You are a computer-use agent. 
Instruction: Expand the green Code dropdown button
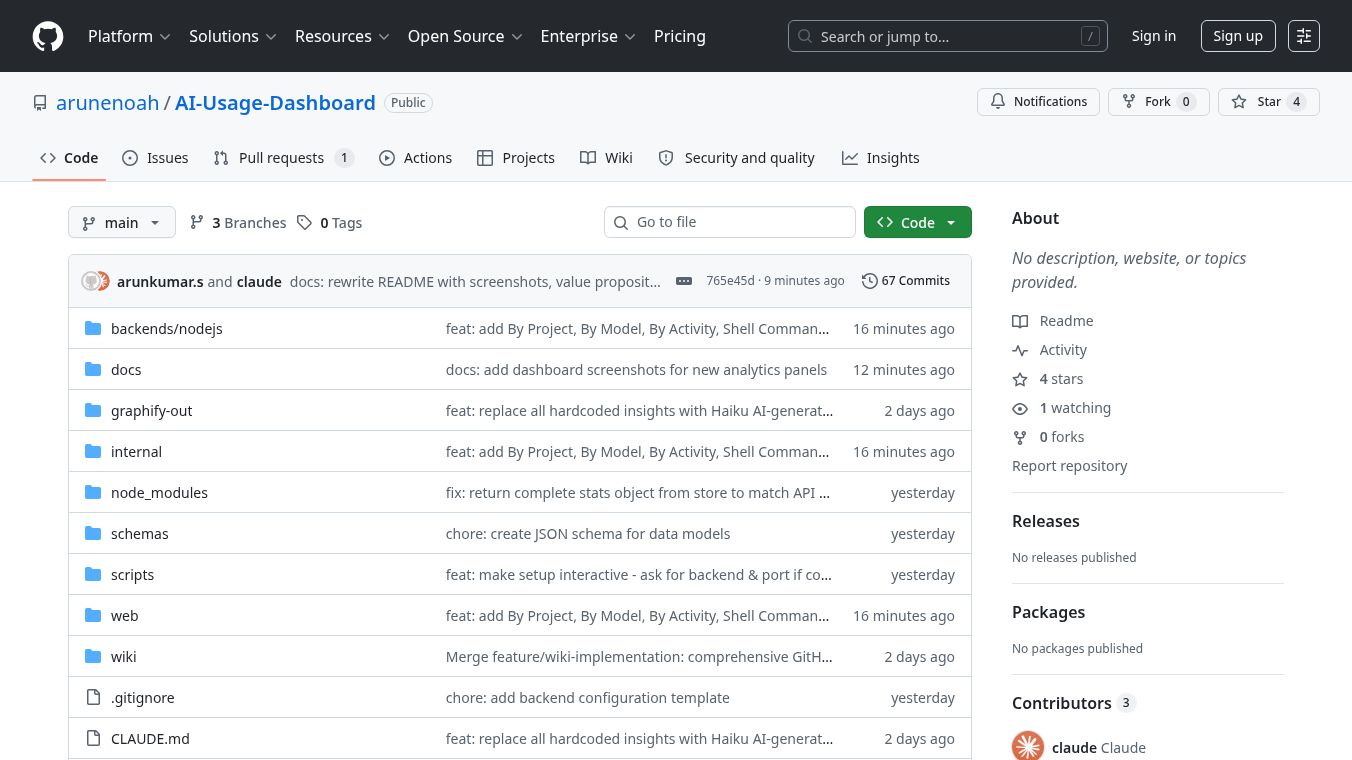(917, 222)
